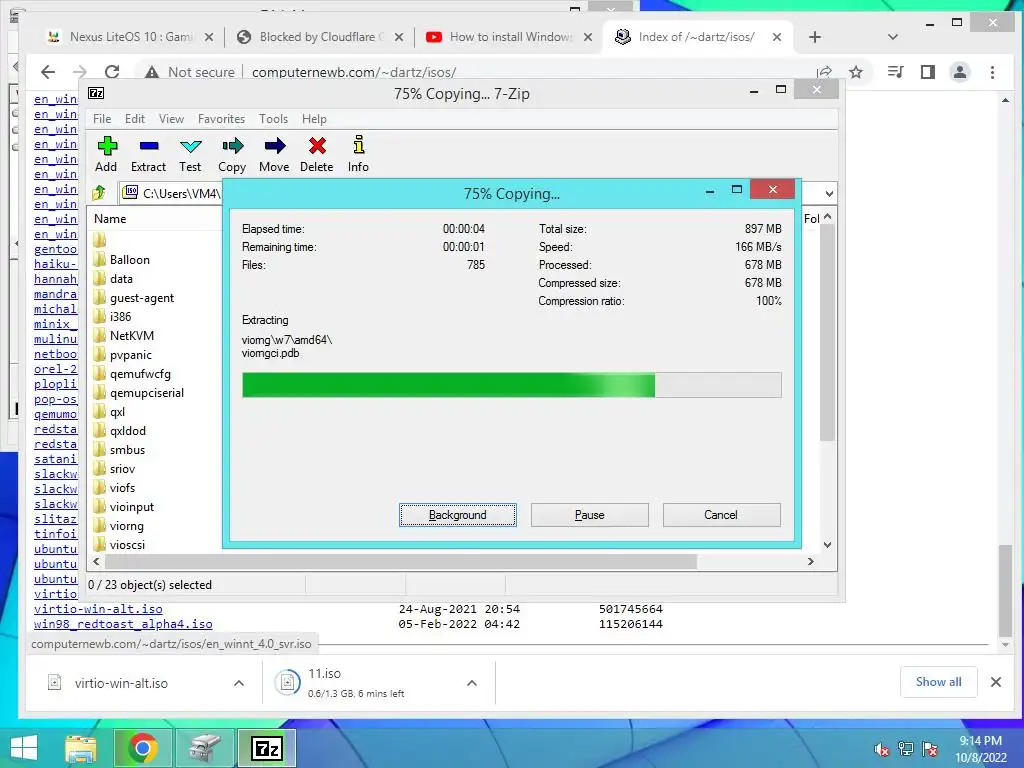
Task: Select the guest-agent folder
Action: click(x=142, y=298)
